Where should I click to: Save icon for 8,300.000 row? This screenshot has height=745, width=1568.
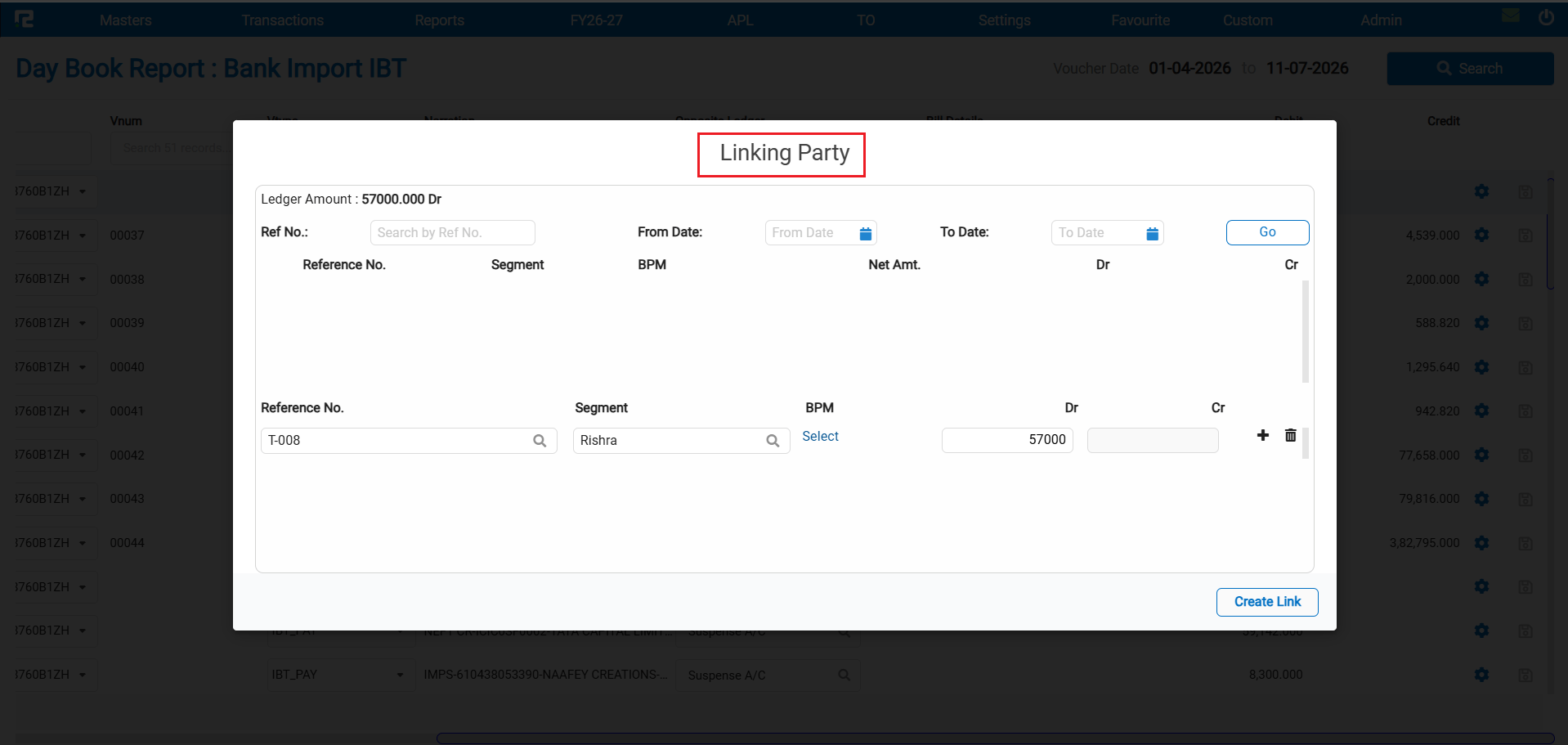1525,675
